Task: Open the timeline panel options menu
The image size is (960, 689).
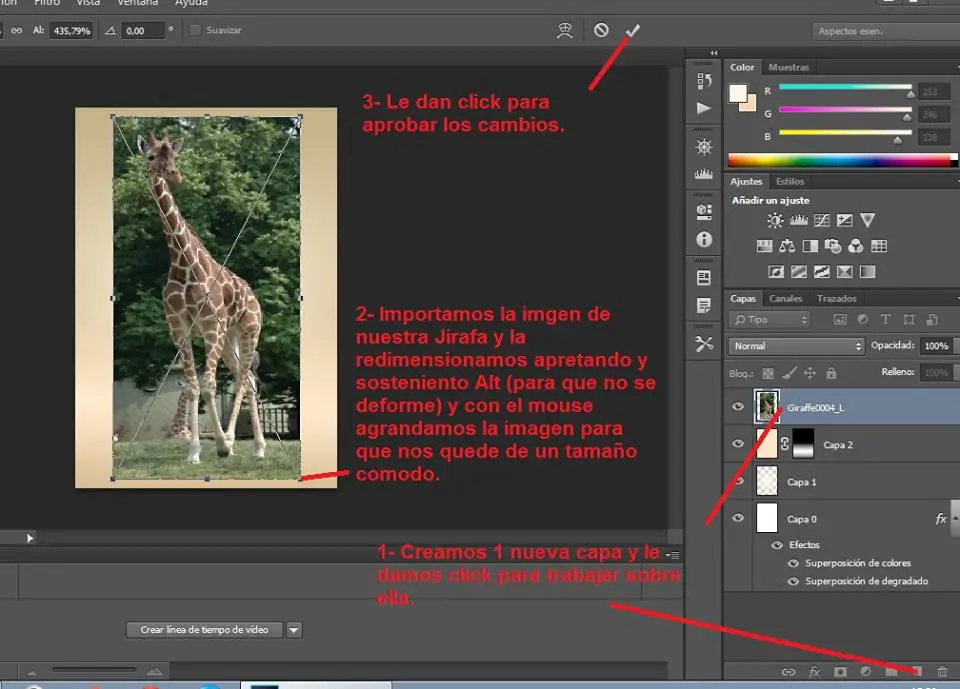Action: (x=672, y=555)
